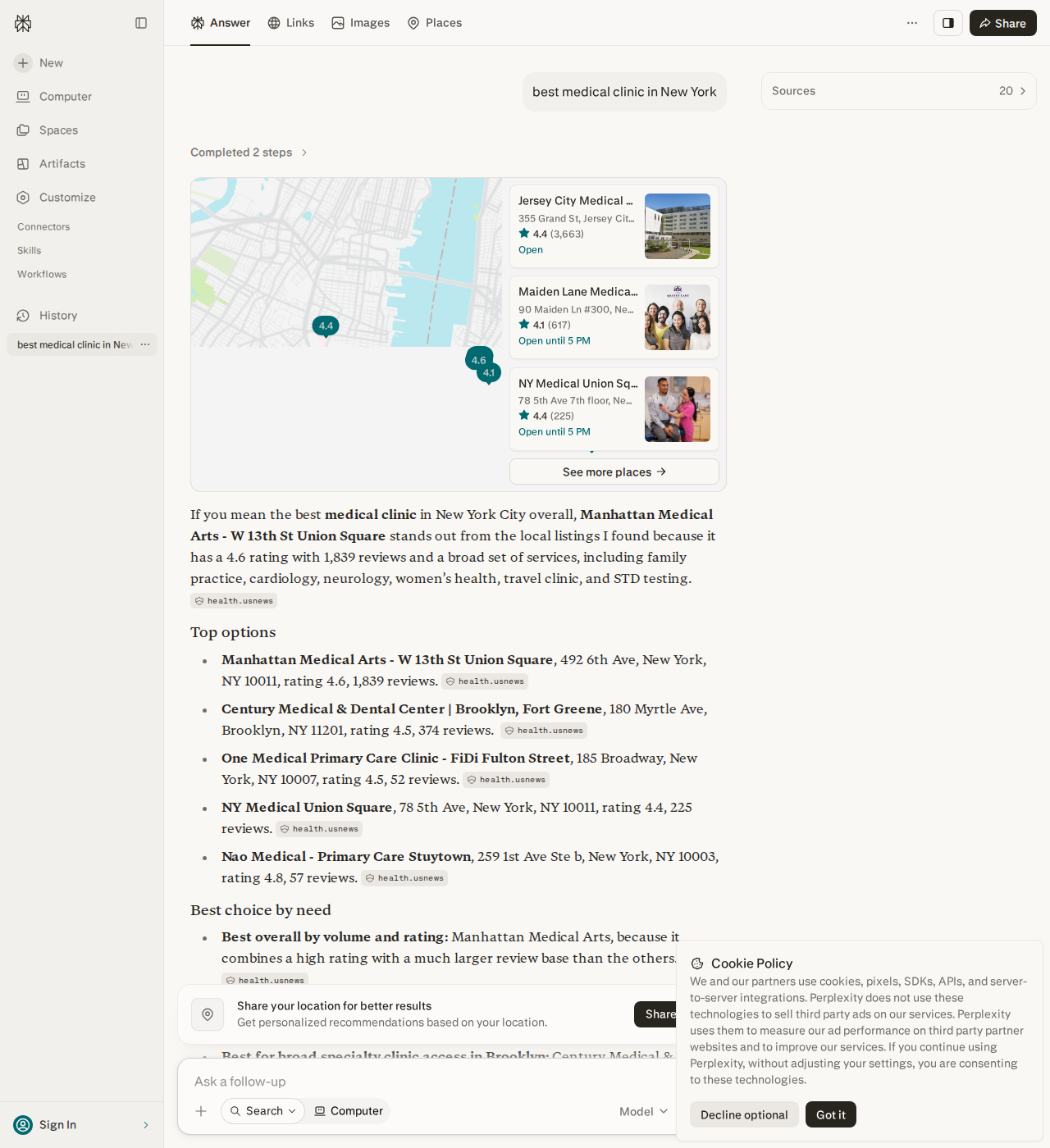The width and height of the screenshot is (1050, 1148).
Task: Click See more places button
Action: 614,471
